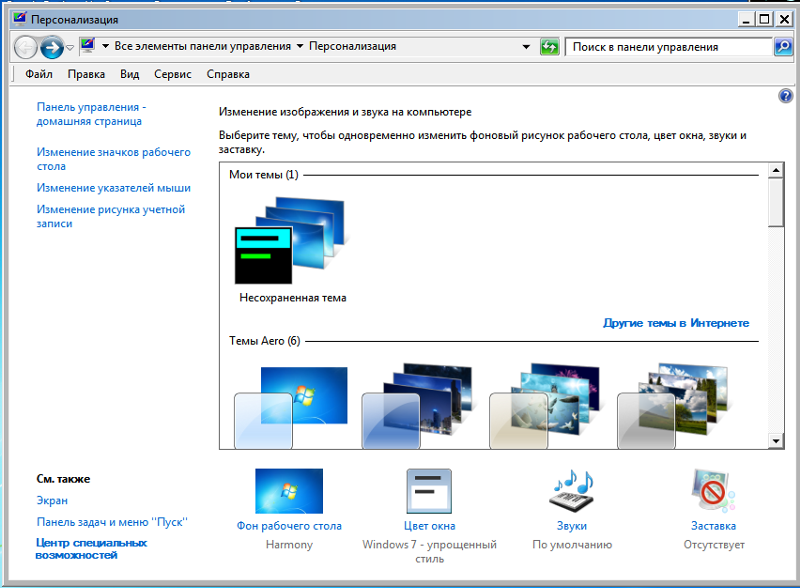Viewport: 800px width, 588px height.
Task: Open the 'Экран' link
Action: (52, 500)
